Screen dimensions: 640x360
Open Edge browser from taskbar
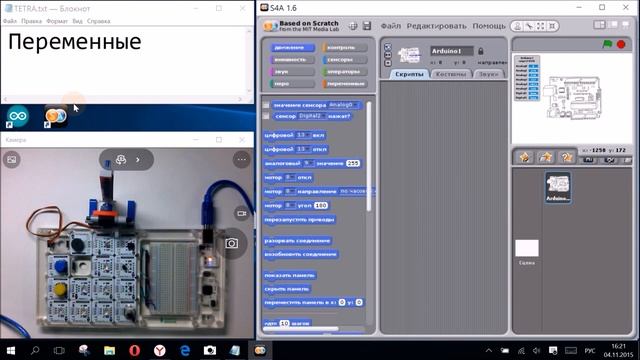point(185,351)
